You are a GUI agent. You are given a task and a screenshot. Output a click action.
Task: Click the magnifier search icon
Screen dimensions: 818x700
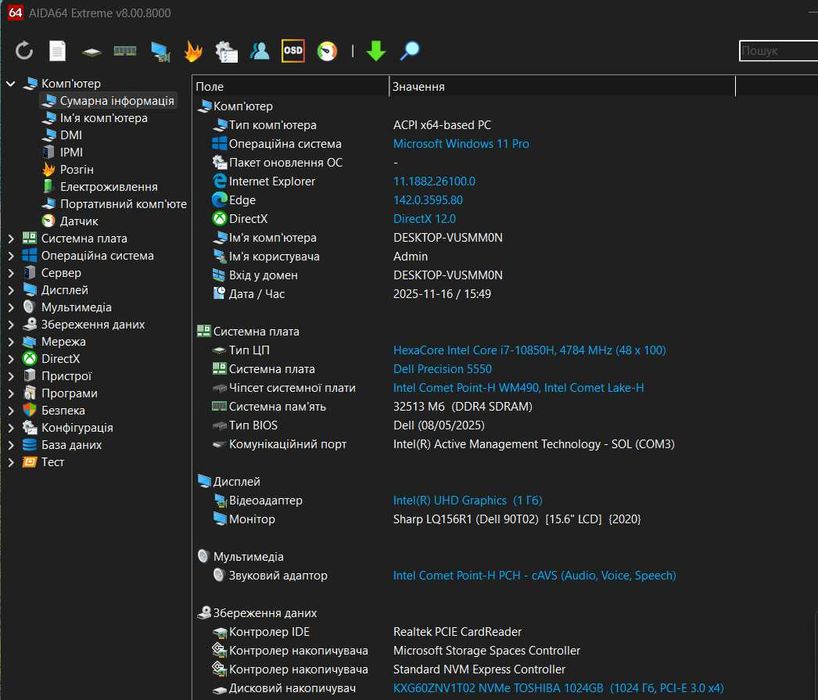pos(410,51)
